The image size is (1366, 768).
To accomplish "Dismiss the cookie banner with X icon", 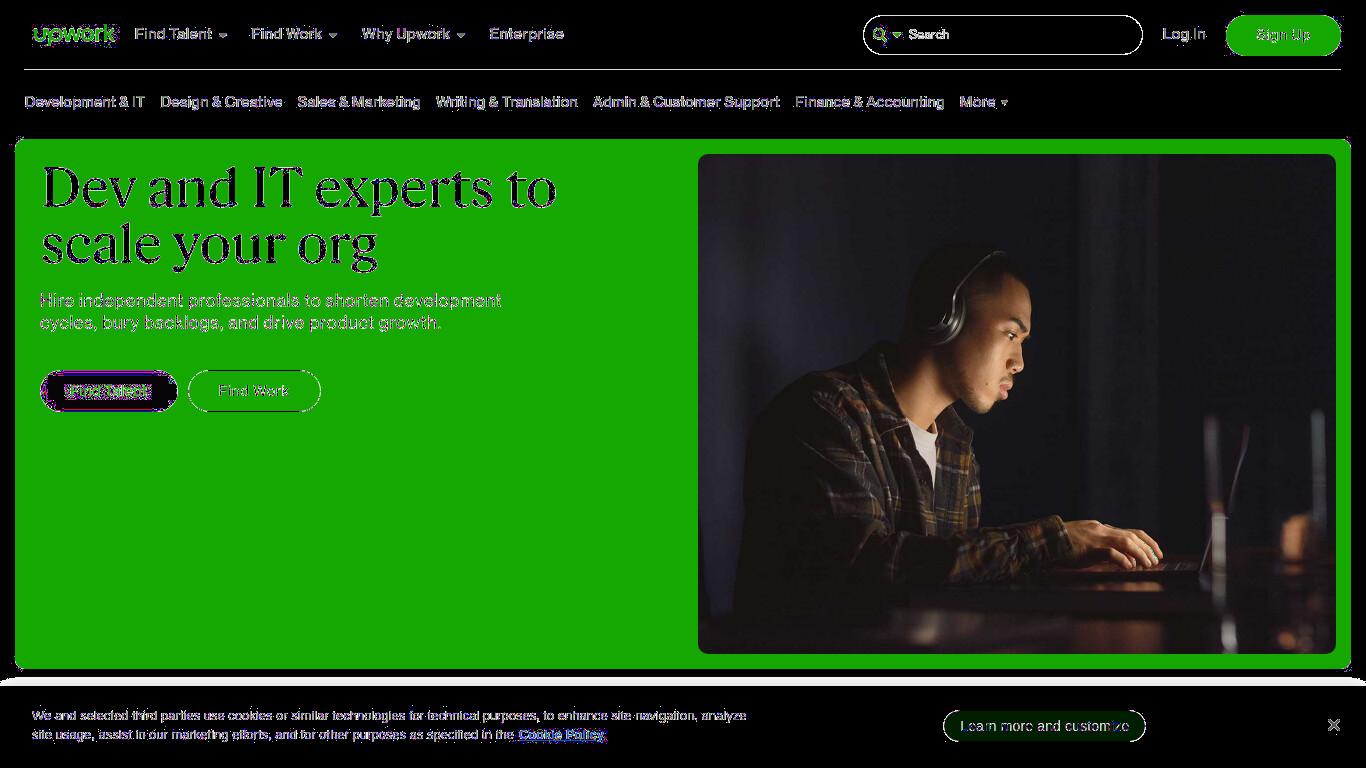I will (x=1333, y=726).
